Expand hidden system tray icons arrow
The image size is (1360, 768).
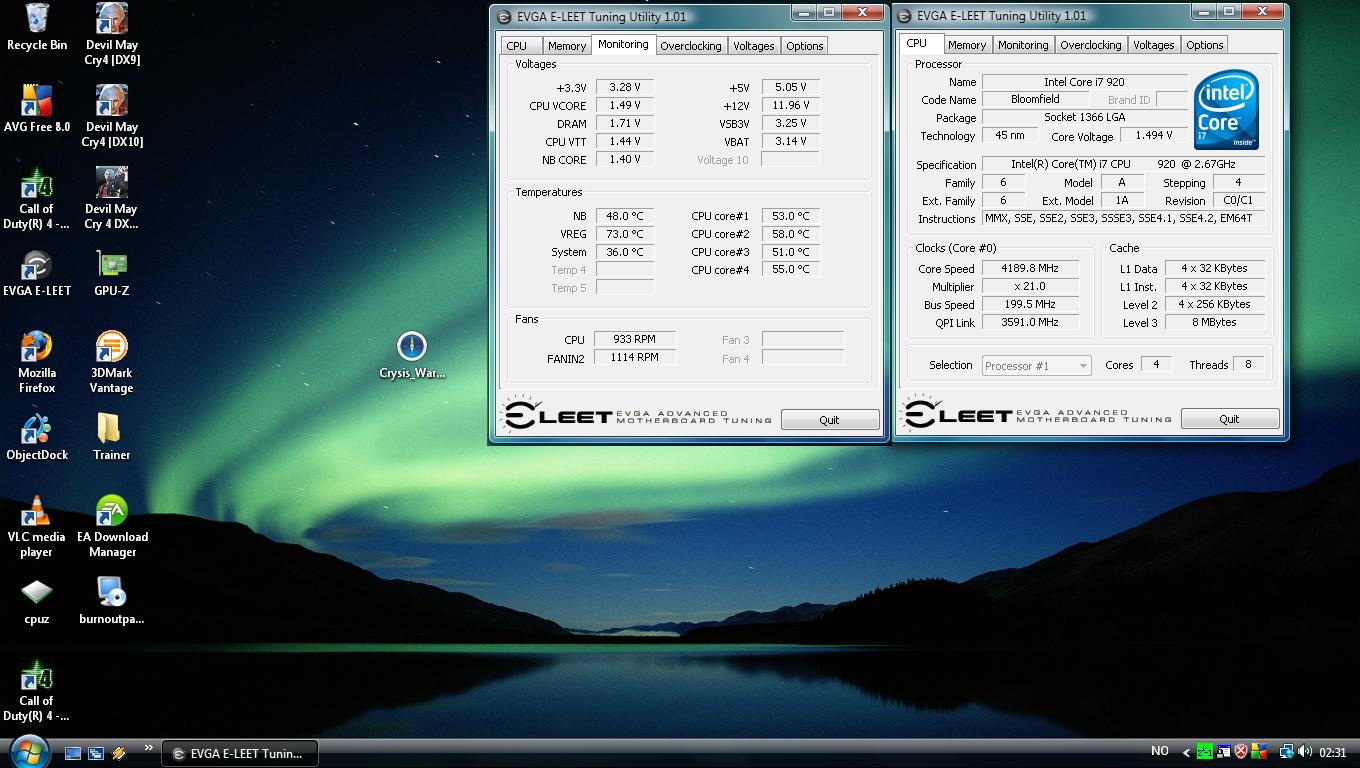click(x=1186, y=752)
